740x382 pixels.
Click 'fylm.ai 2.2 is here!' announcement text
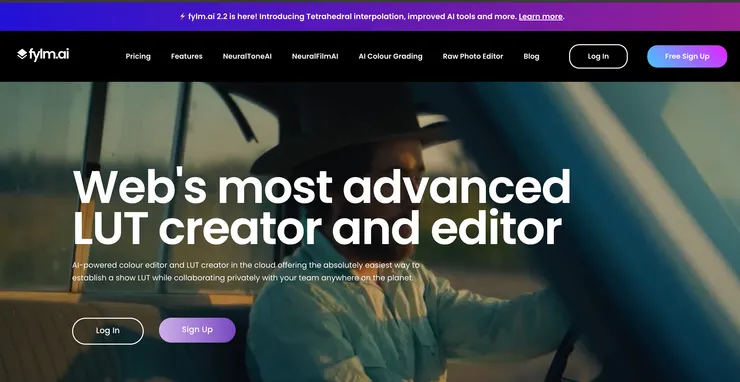tap(222, 17)
